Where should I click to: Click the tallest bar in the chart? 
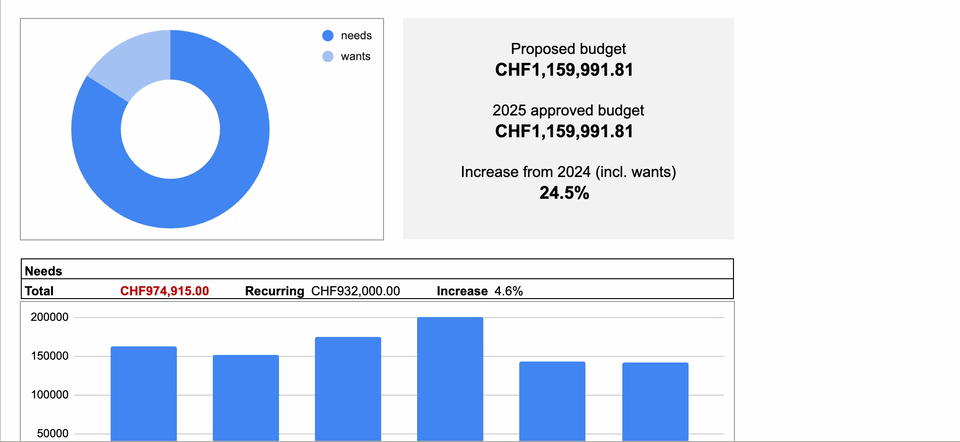(450, 378)
